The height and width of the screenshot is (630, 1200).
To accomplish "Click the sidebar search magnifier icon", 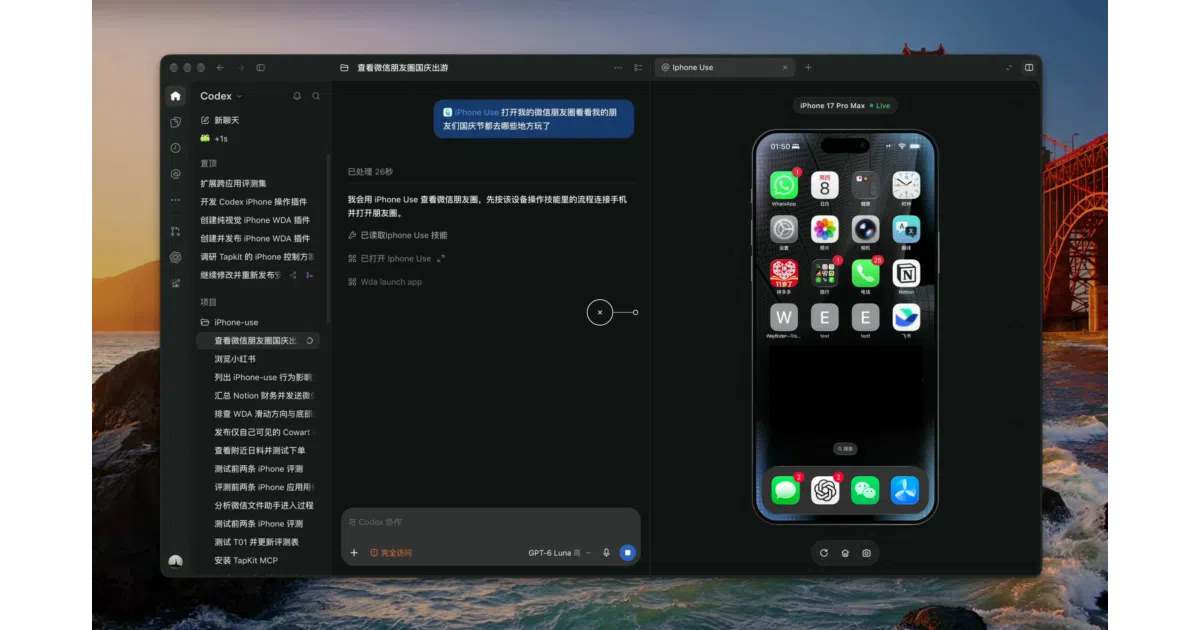I will (x=316, y=96).
